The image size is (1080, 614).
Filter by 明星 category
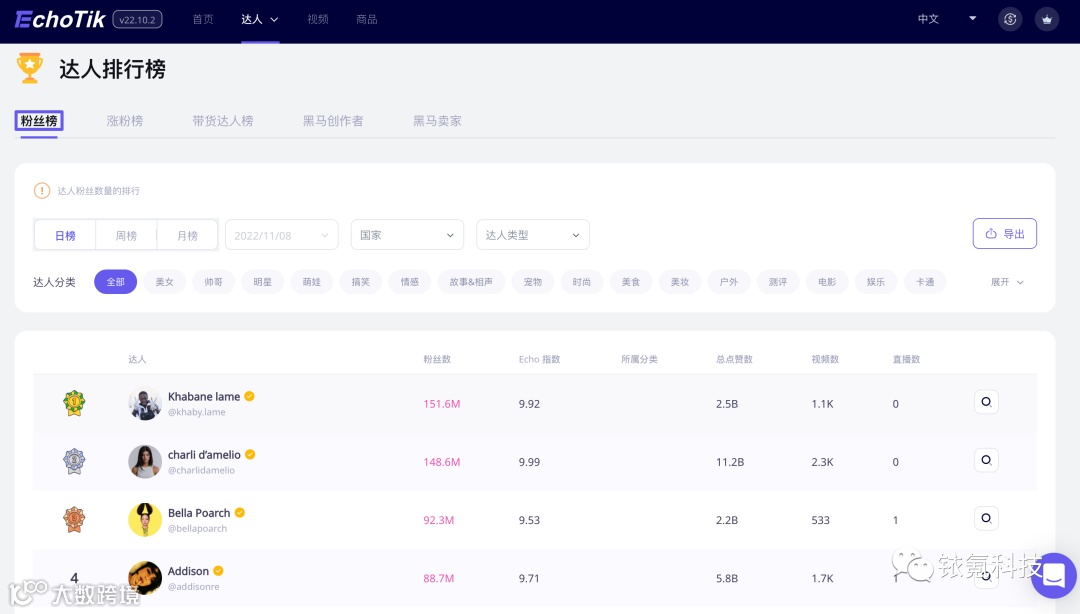262,282
